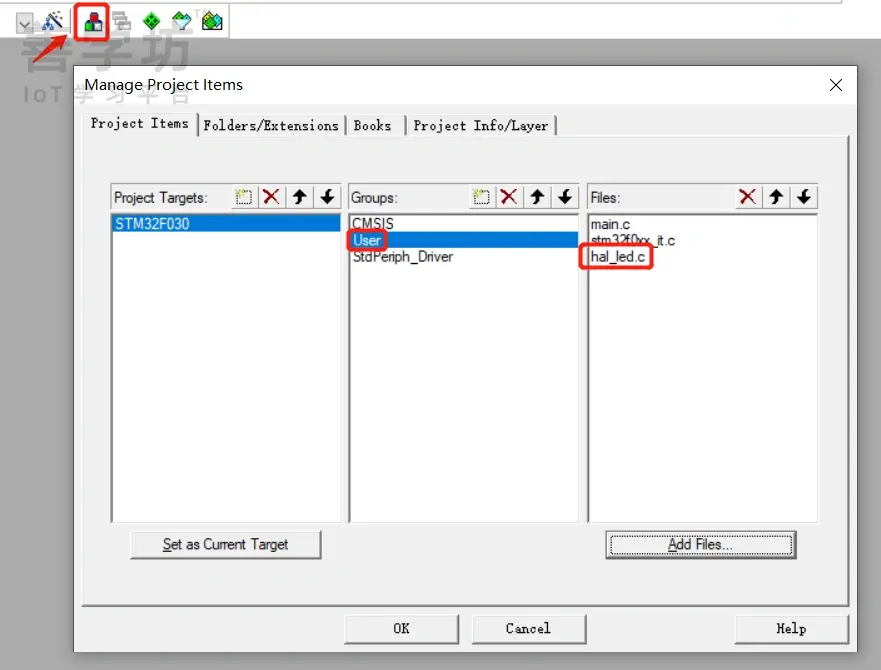Click the Set as Current Target button
The height and width of the screenshot is (670, 881).
point(225,545)
